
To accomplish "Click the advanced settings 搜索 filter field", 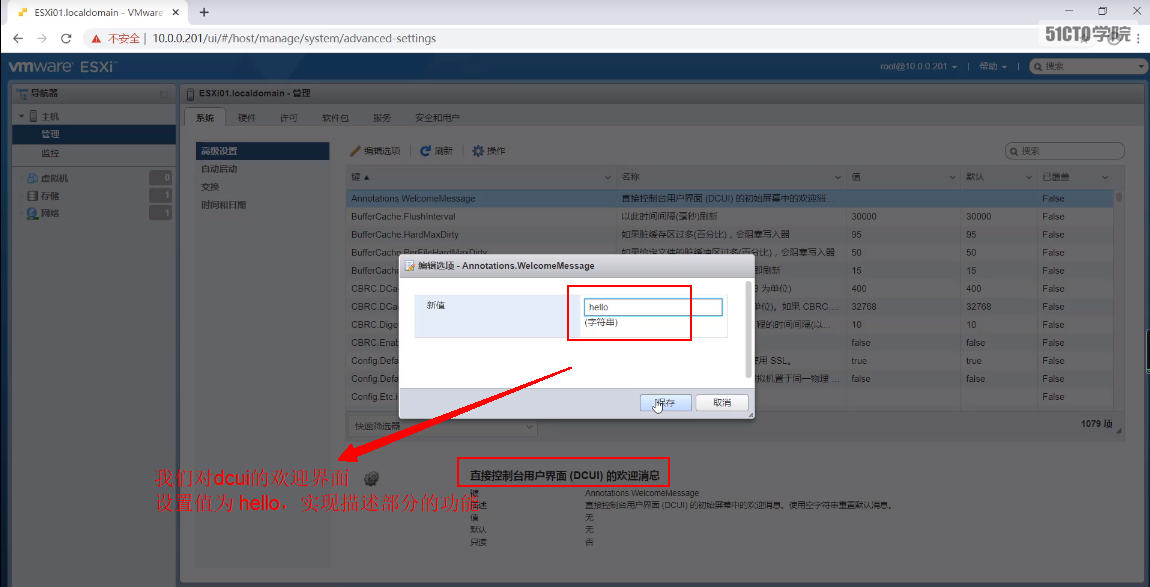I will [x=1064, y=150].
